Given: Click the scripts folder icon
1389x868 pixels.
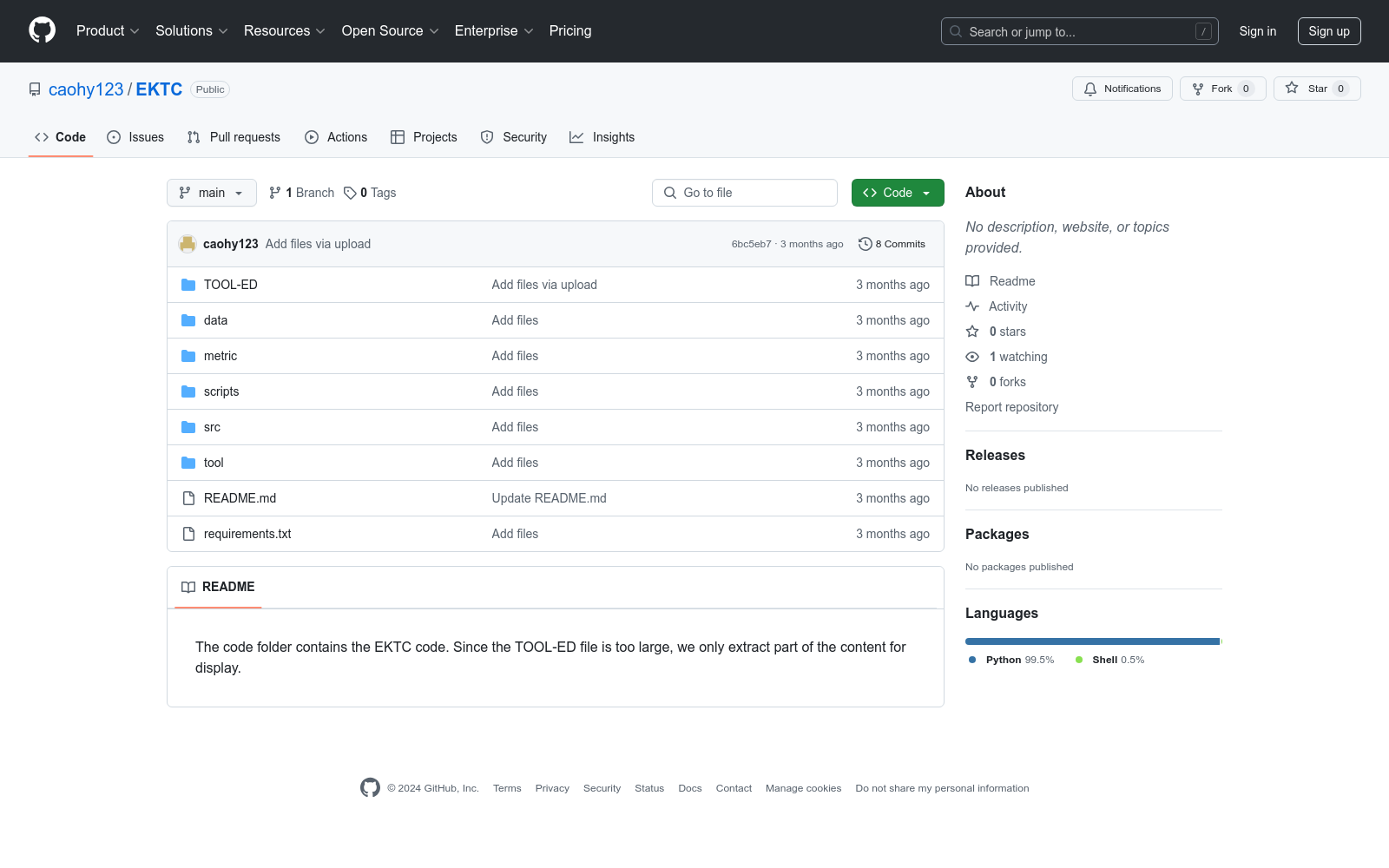Looking at the screenshot, I should point(188,391).
